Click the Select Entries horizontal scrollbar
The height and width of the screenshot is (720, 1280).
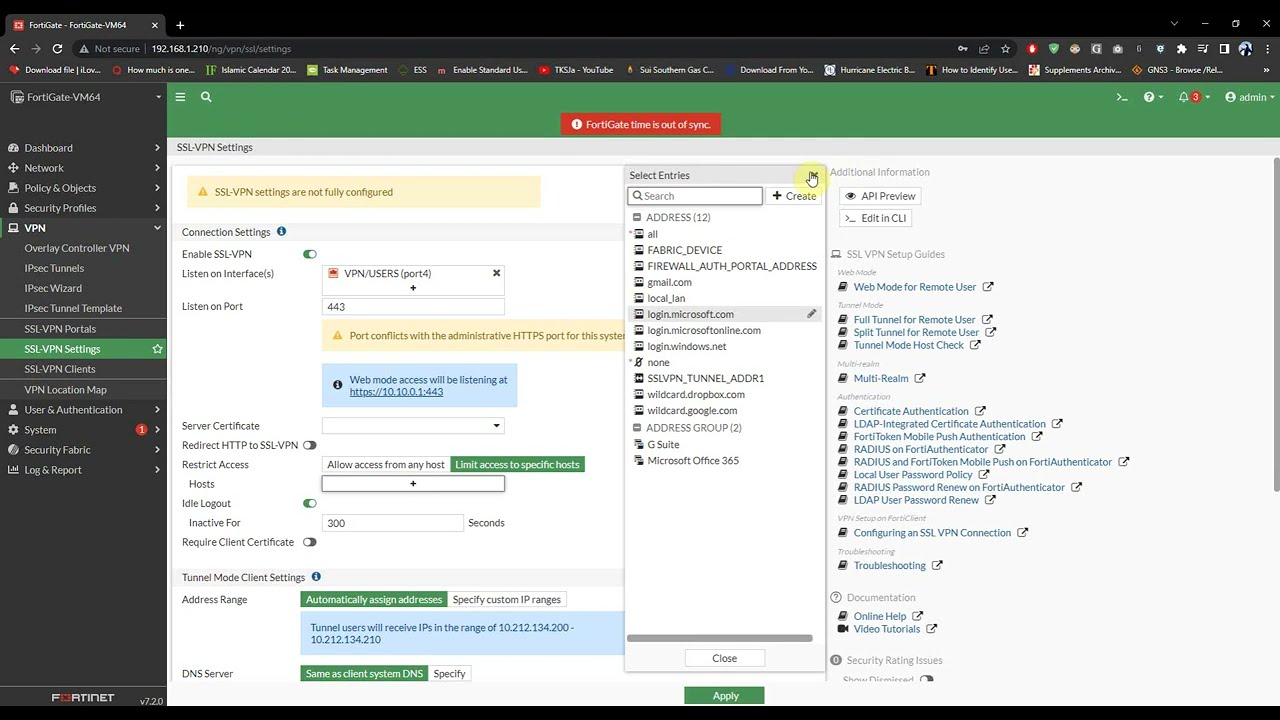point(720,638)
